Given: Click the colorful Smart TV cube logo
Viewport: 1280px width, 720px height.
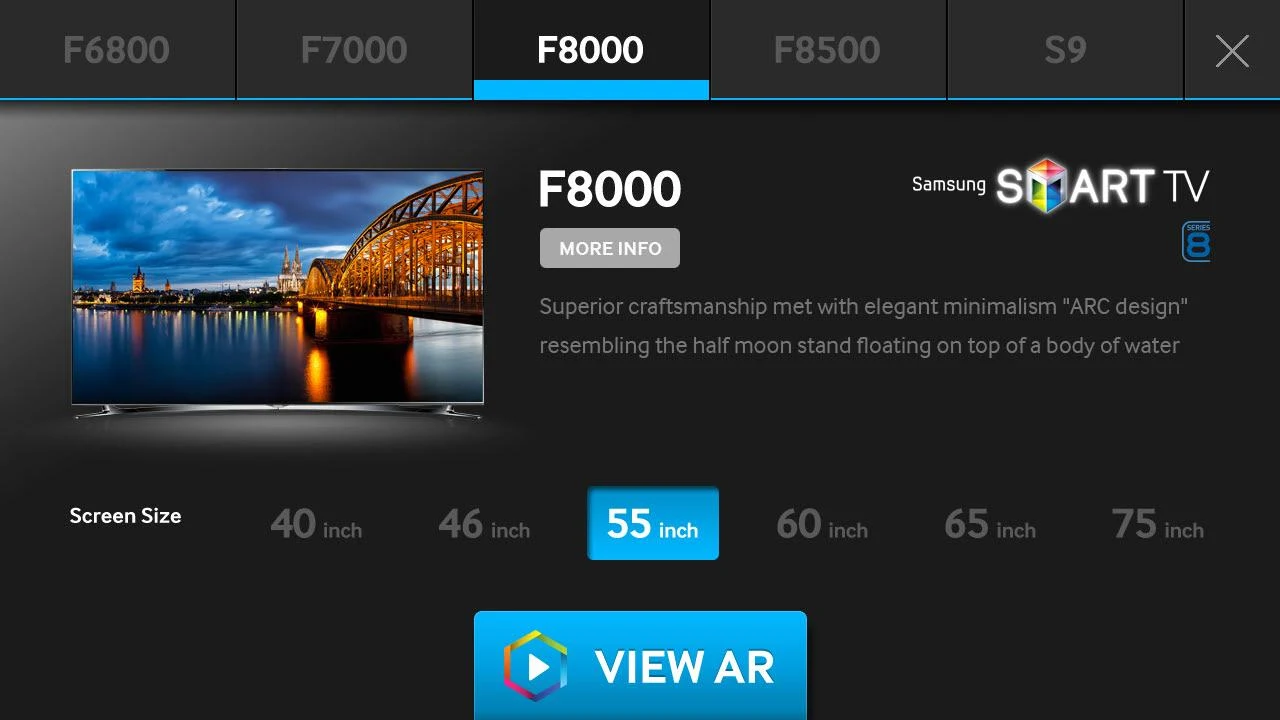Looking at the screenshot, I should tap(1047, 185).
